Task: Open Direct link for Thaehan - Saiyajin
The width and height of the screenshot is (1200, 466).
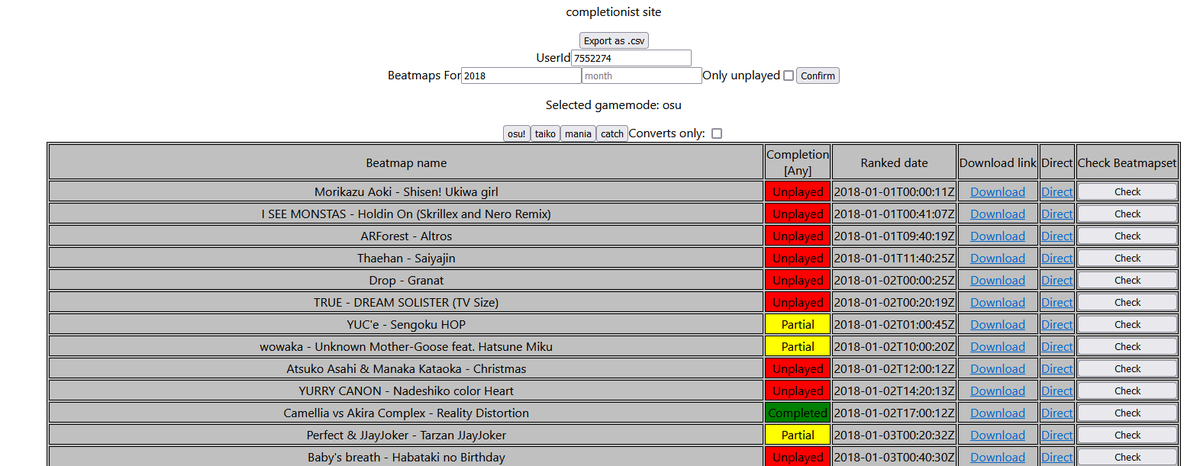Action: 1057,258
